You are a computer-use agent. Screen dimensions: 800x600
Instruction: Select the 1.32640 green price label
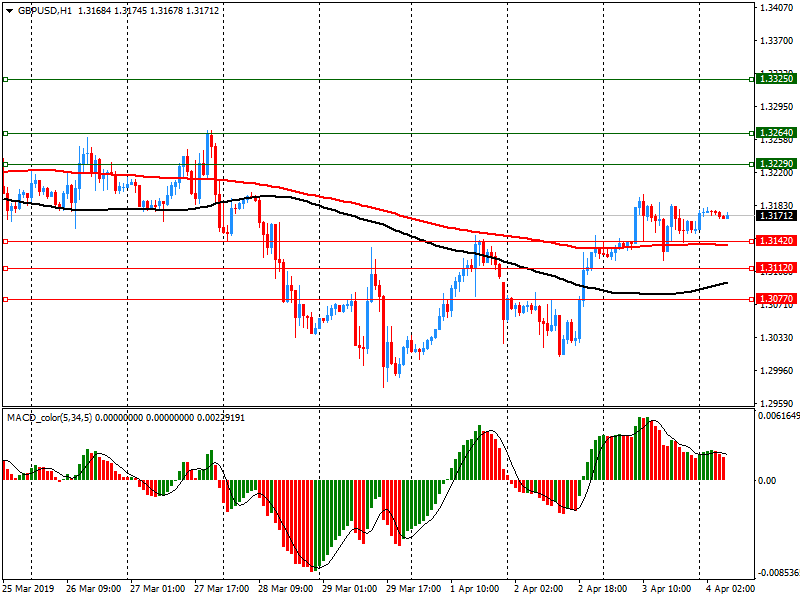776,133
